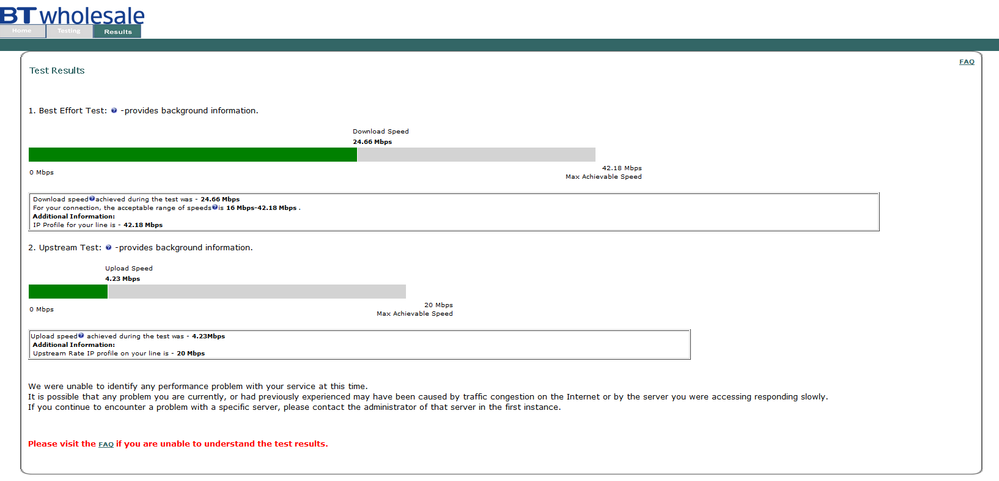
Task: Show help icon beside Best Effort Test
Action: point(114,110)
